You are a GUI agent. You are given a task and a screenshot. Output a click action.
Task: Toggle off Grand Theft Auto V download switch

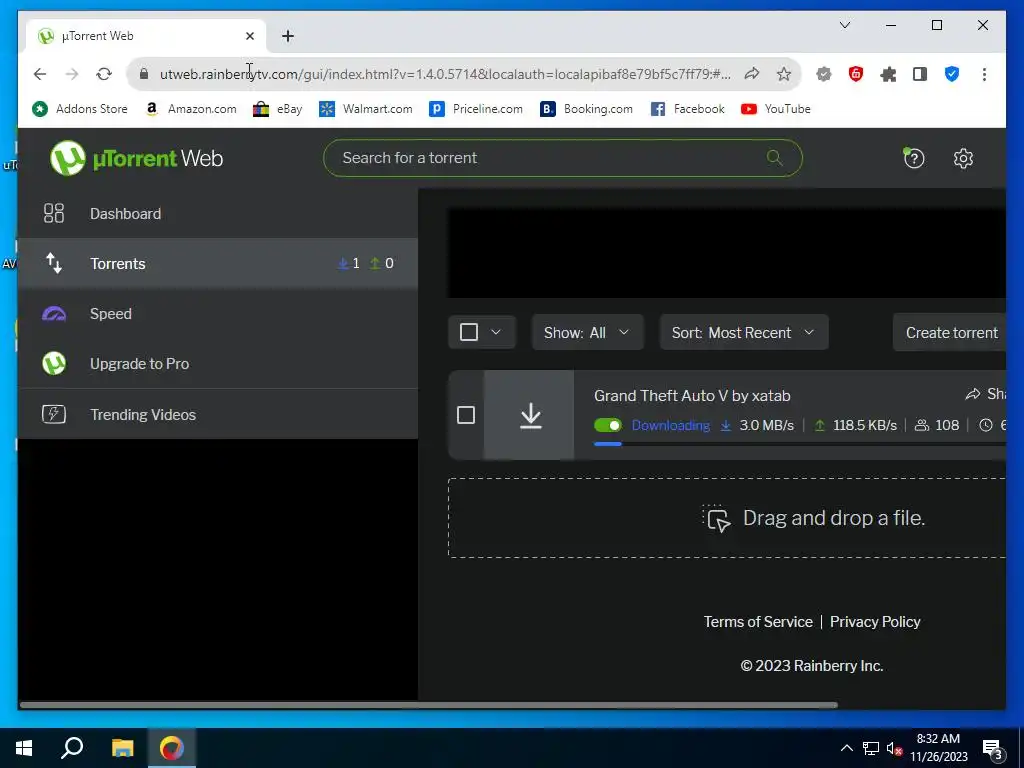[607, 425]
